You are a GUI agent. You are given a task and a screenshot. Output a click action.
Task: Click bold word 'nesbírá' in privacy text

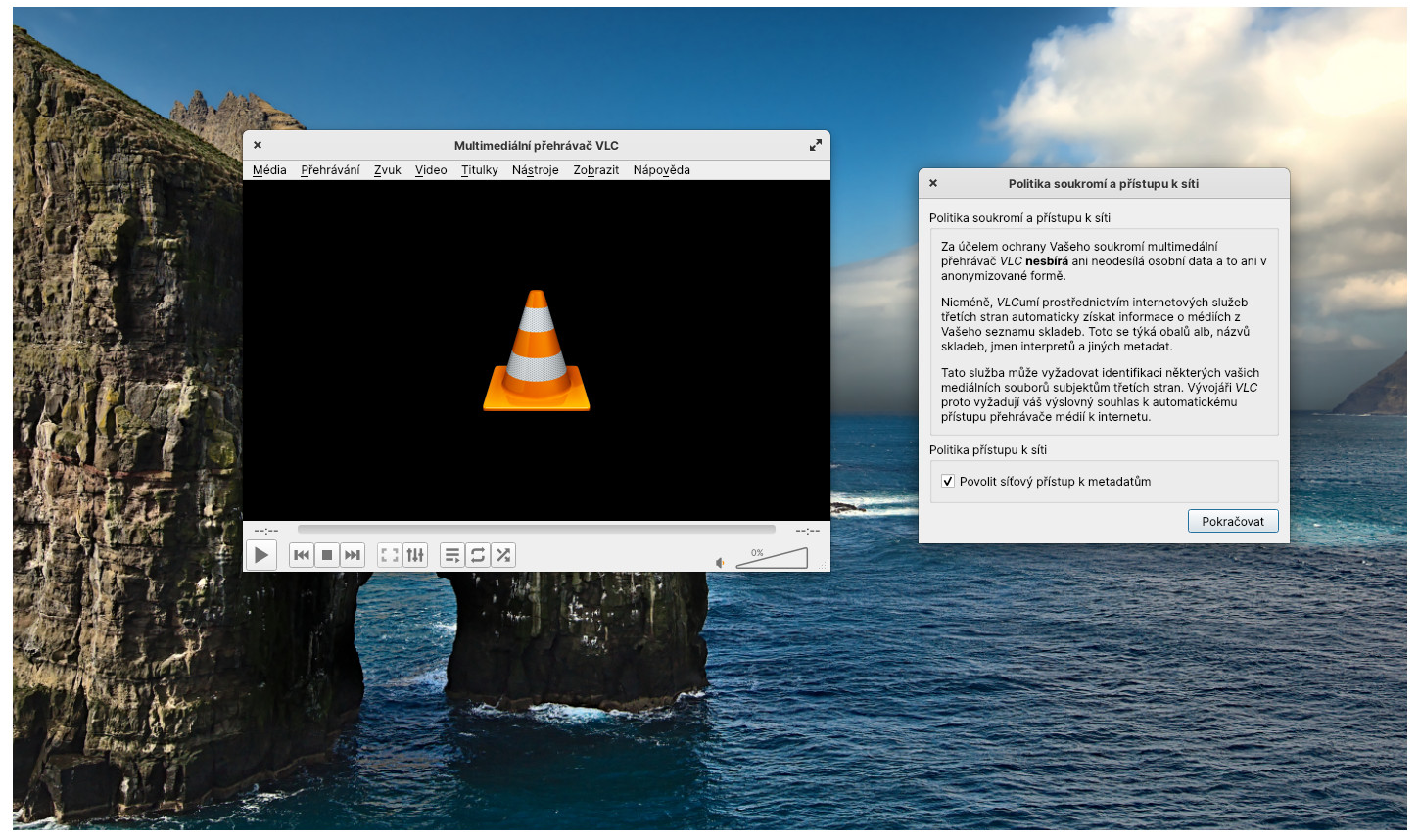click(1047, 261)
